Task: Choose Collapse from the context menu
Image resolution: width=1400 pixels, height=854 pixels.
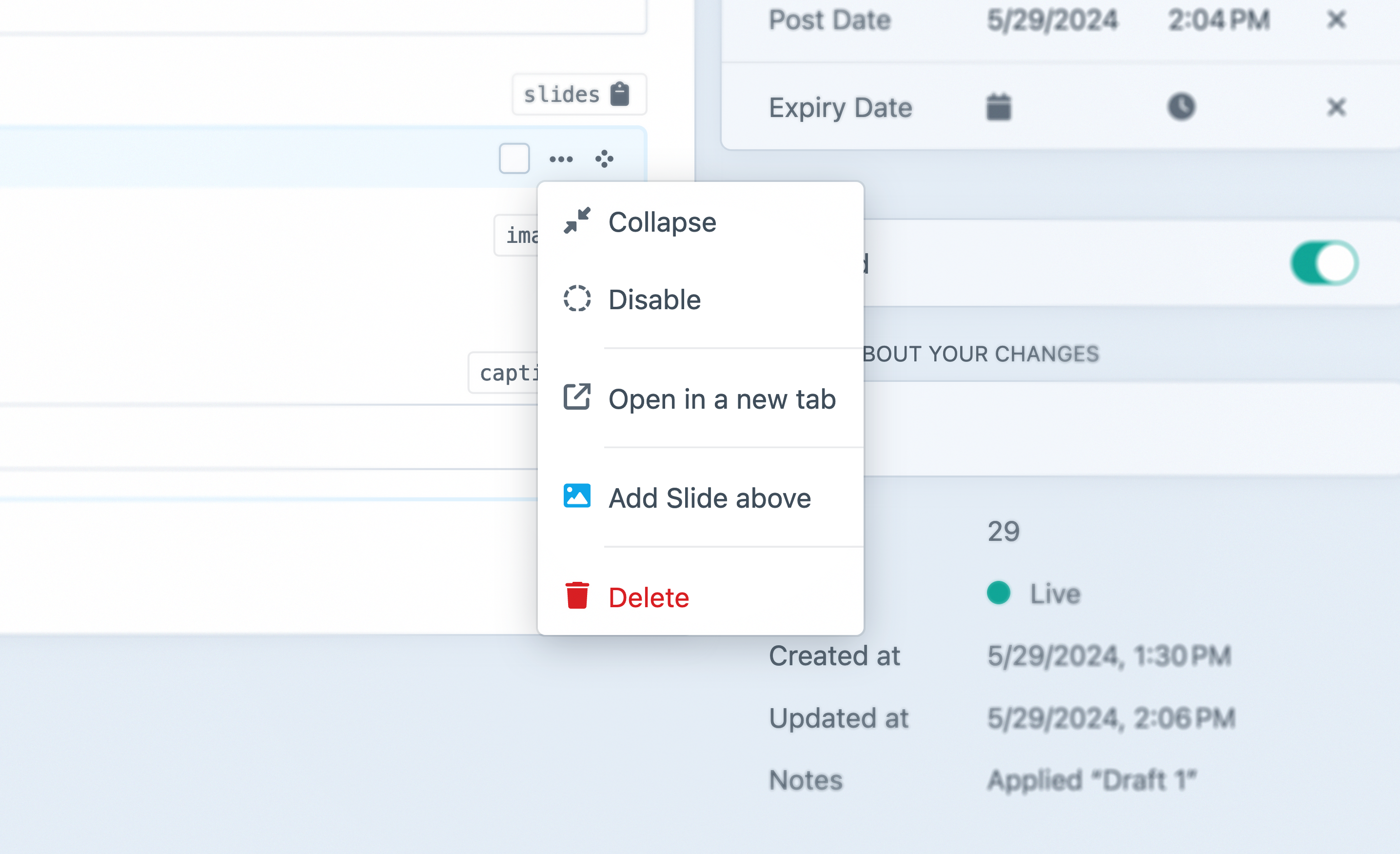Action: click(662, 222)
